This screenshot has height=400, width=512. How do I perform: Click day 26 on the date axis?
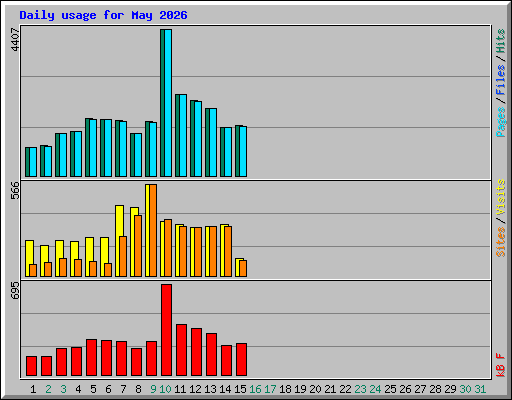pyautogui.click(x=405, y=389)
